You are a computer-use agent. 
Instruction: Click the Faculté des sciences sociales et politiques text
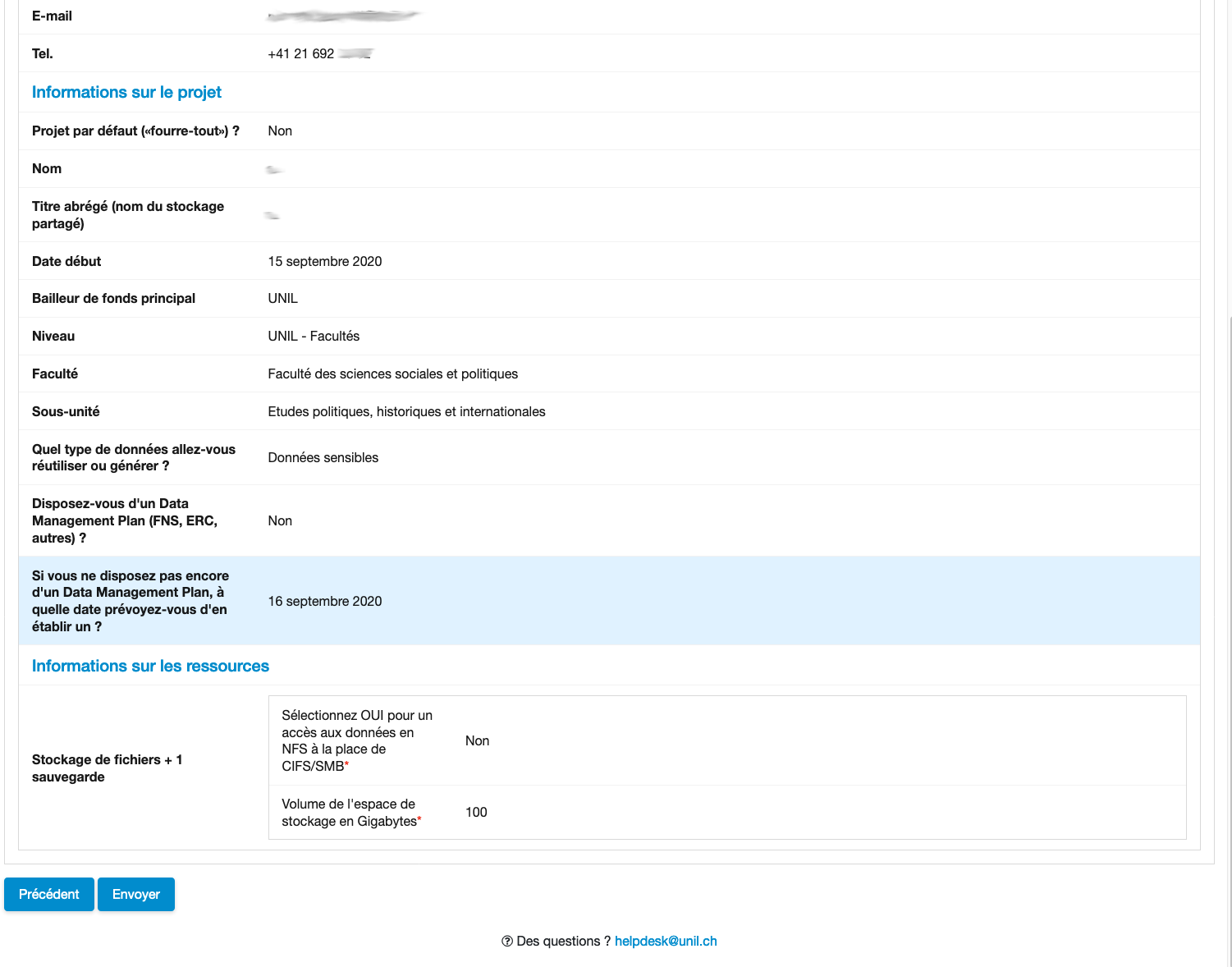(393, 374)
